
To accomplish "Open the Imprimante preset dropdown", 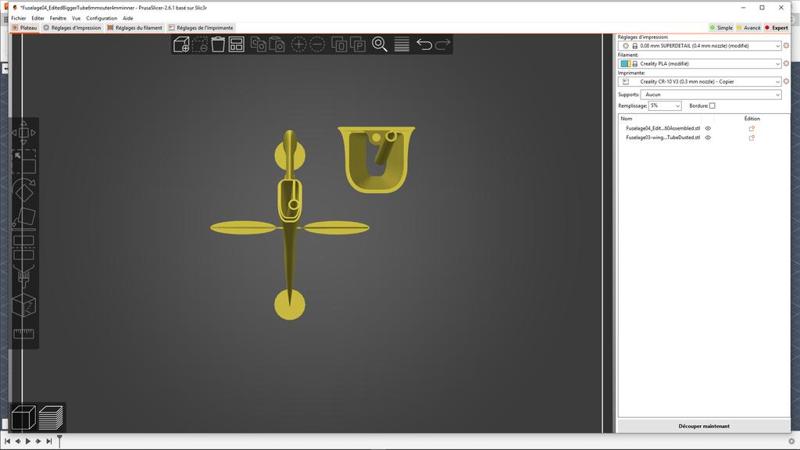I will tap(699, 82).
